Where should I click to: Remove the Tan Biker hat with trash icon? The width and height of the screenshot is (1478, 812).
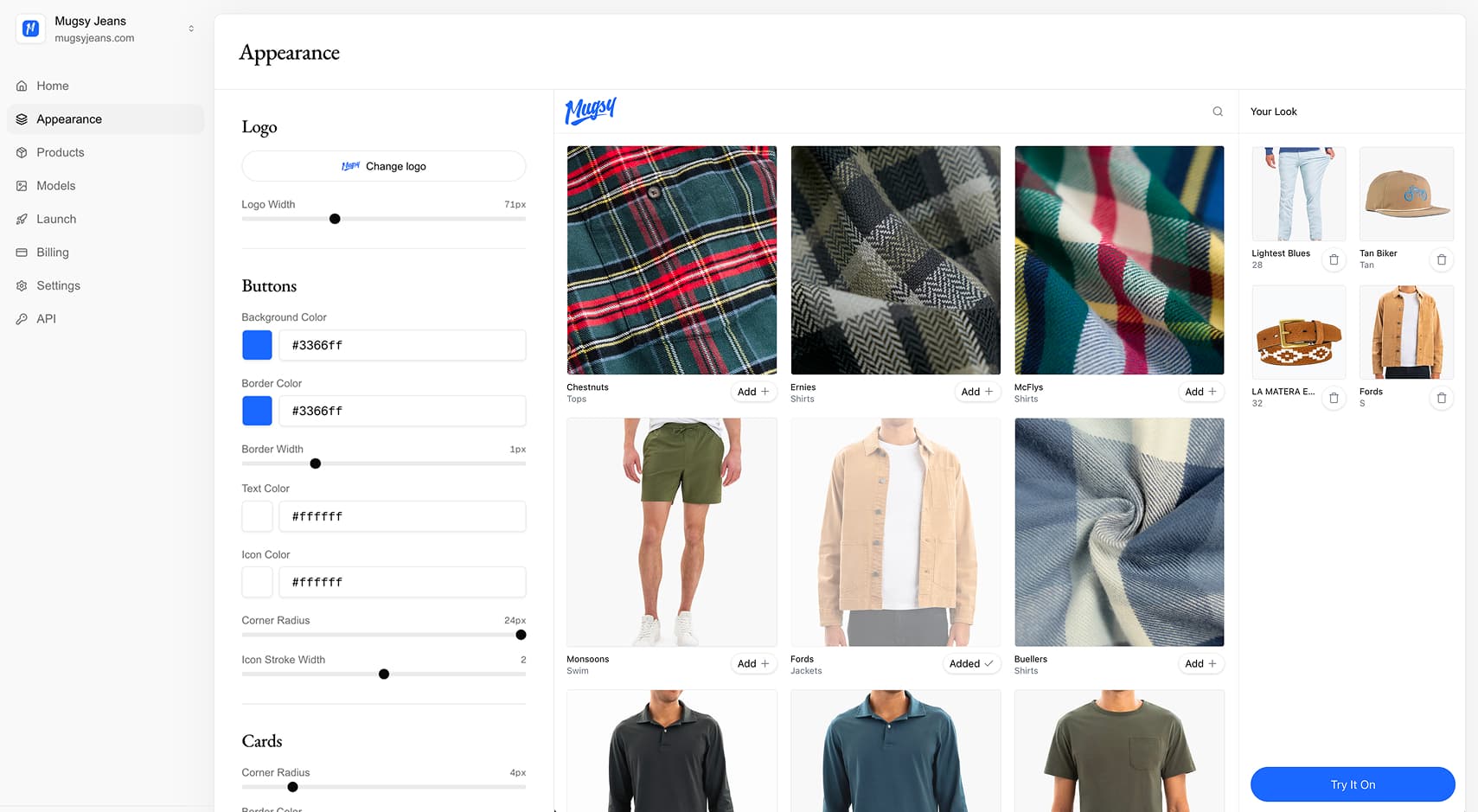tap(1441, 259)
